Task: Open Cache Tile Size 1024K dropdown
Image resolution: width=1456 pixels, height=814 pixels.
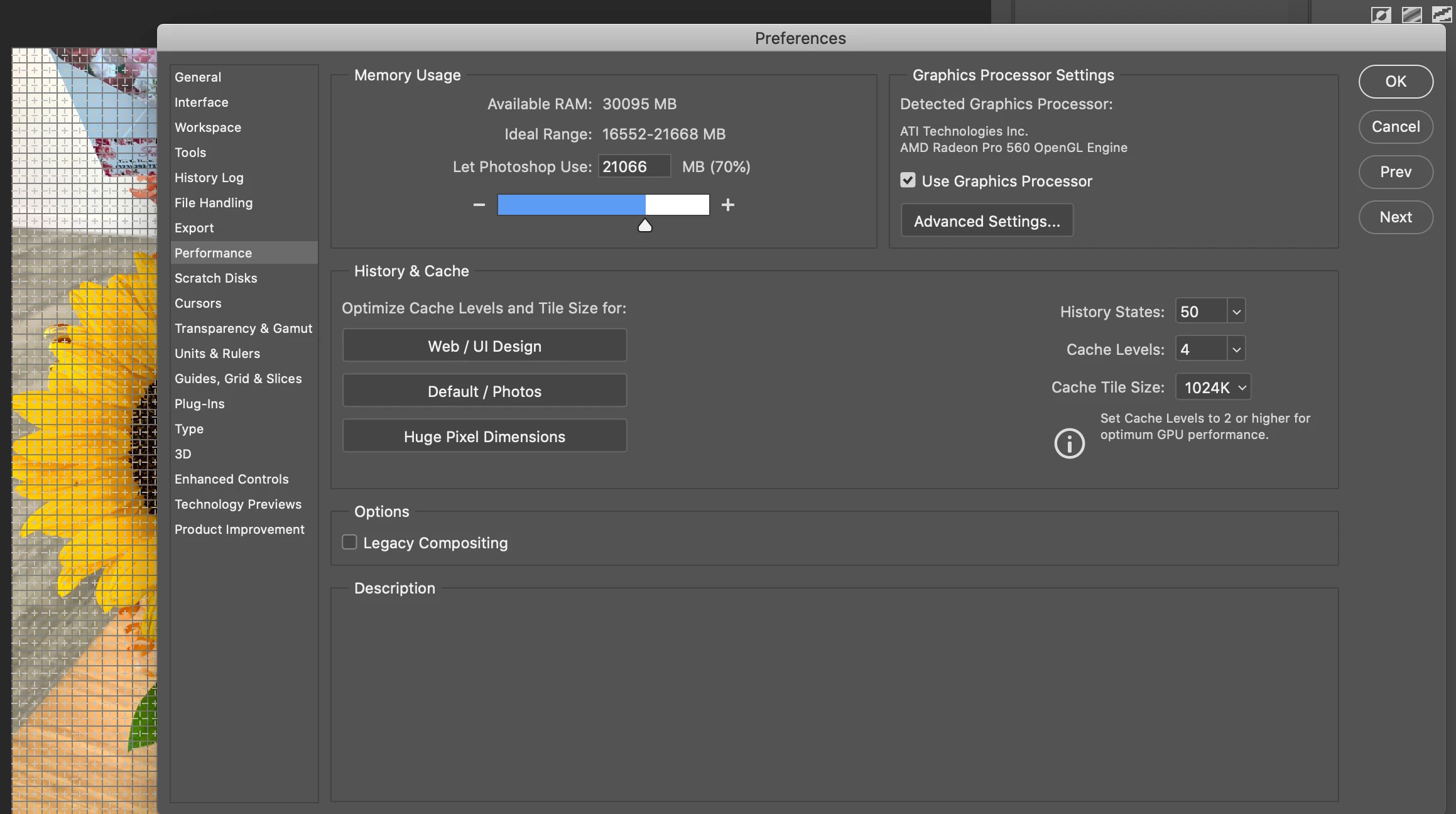Action: click(x=1214, y=387)
